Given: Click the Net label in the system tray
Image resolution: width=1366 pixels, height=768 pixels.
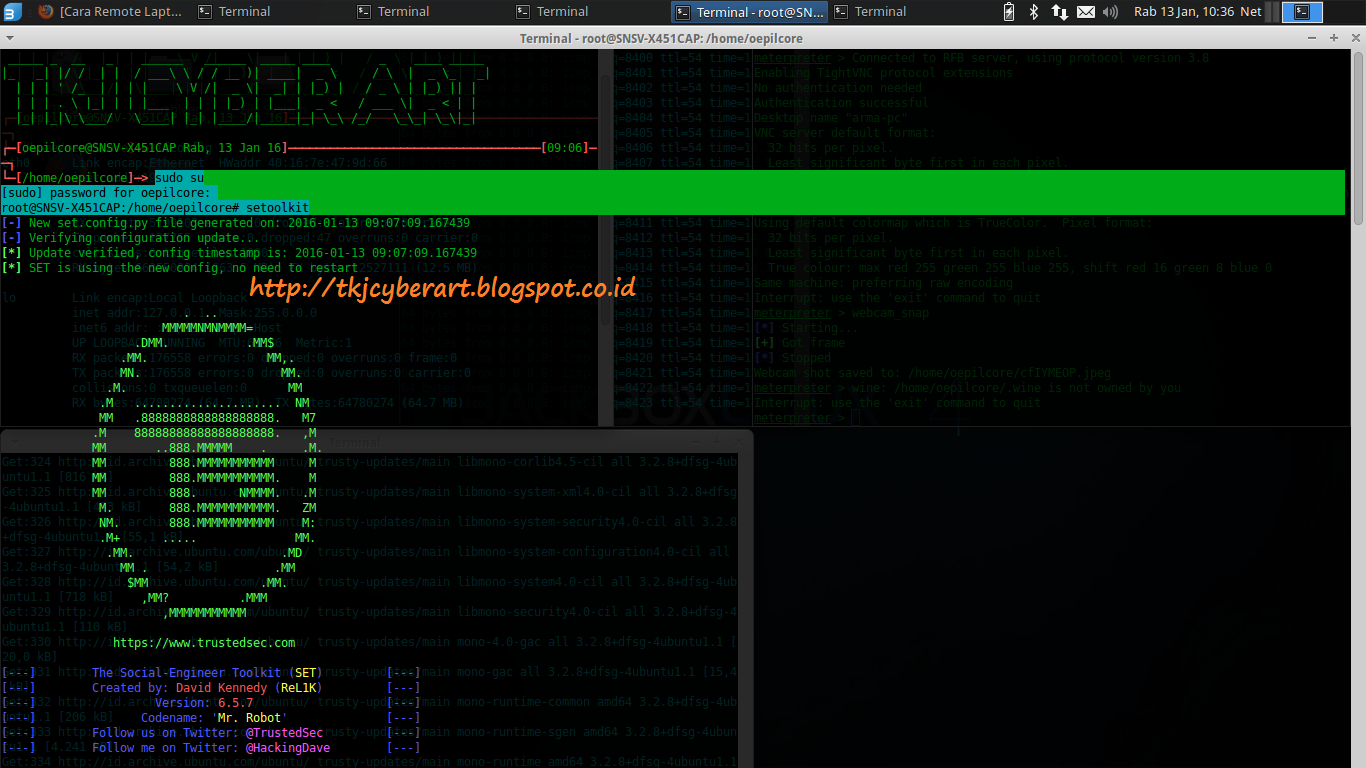Looking at the screenshot, I should 1250,12.
